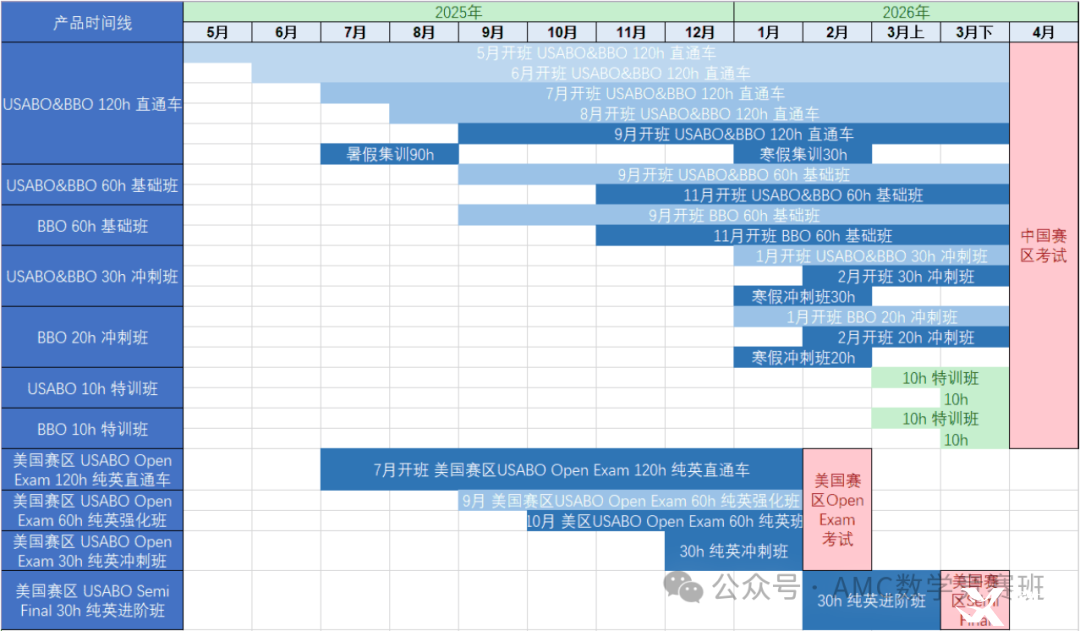Screen dimensions: 1080x631
Task: Click the 寒假冲刺班30h bar
Action: point(803,296)
